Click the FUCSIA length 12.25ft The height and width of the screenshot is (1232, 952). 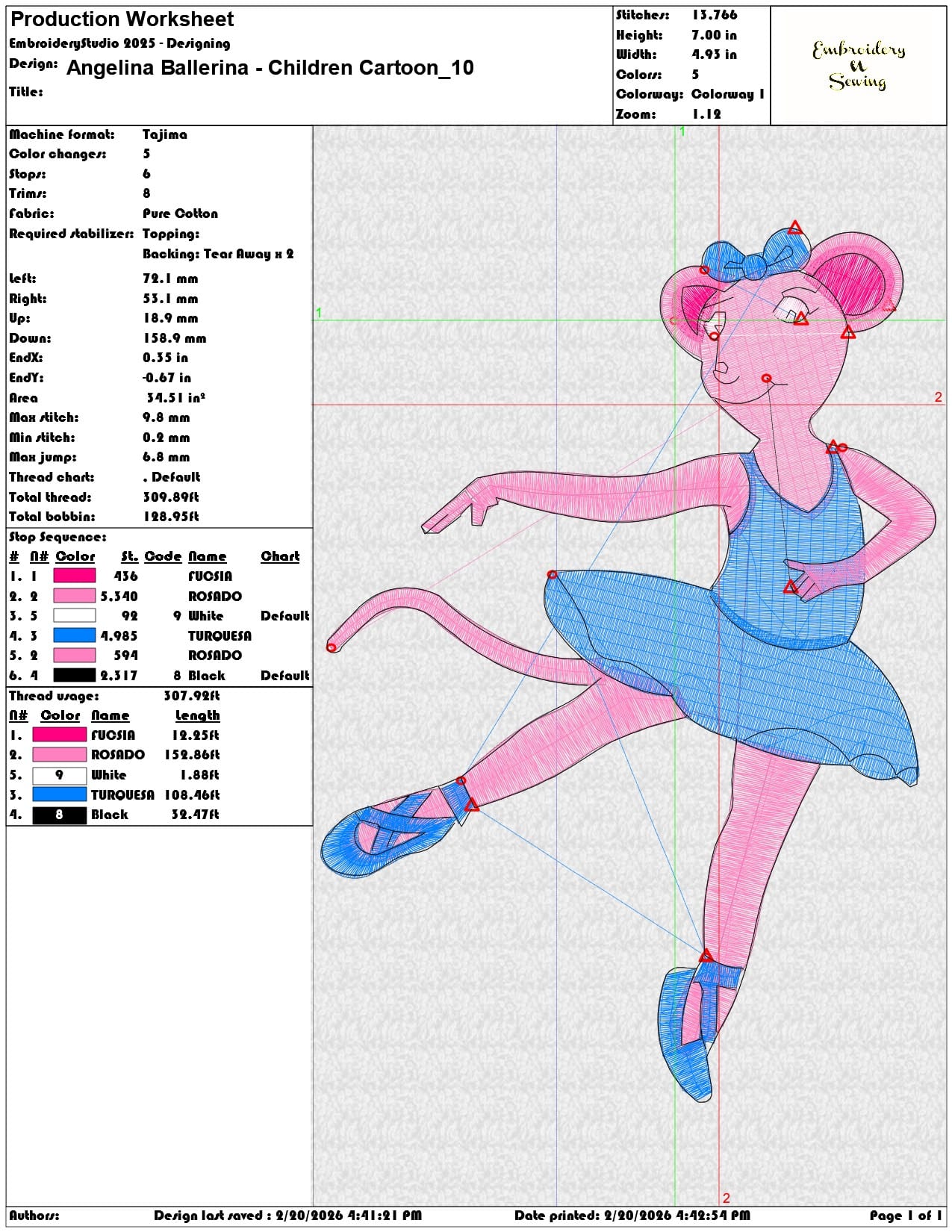click(x=196, y=735)
